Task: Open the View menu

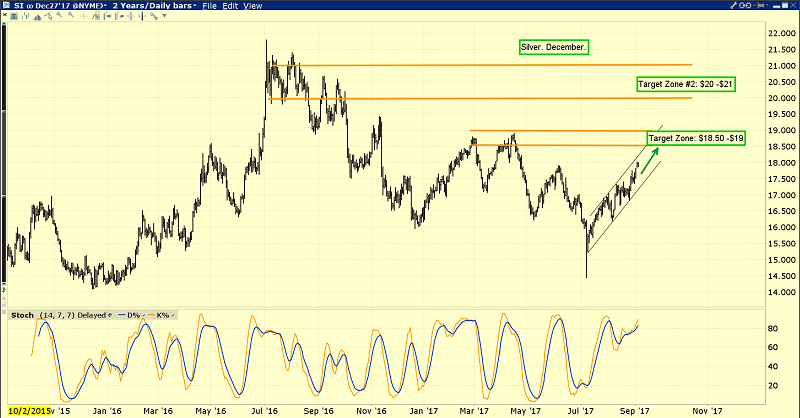Action: click(x=254, y=6)
